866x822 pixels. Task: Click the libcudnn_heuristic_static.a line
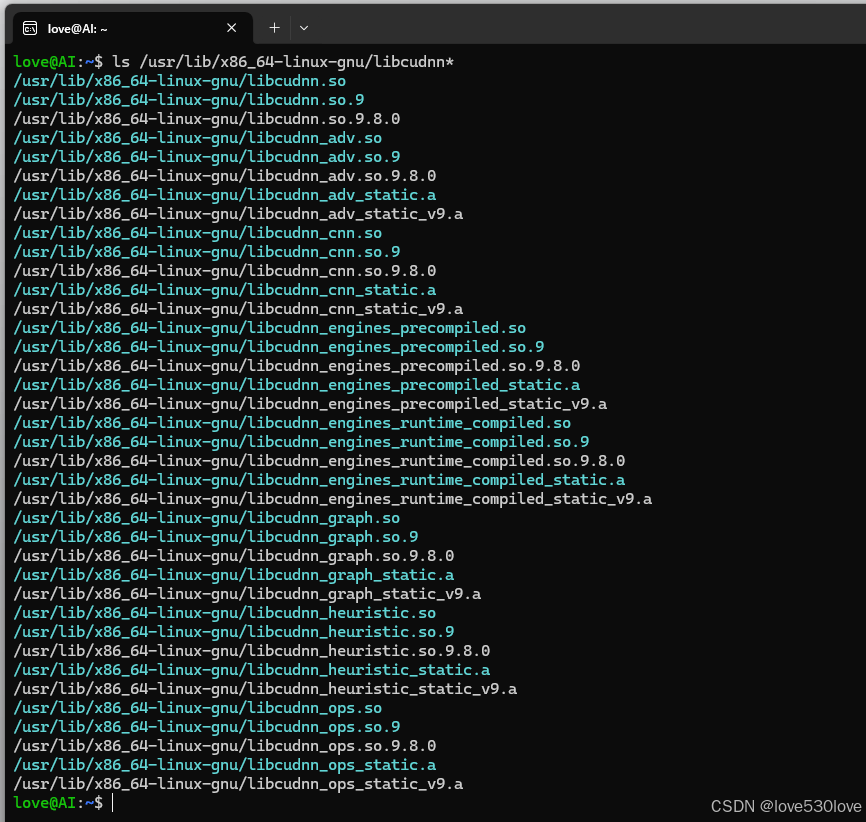click(252, 670)
